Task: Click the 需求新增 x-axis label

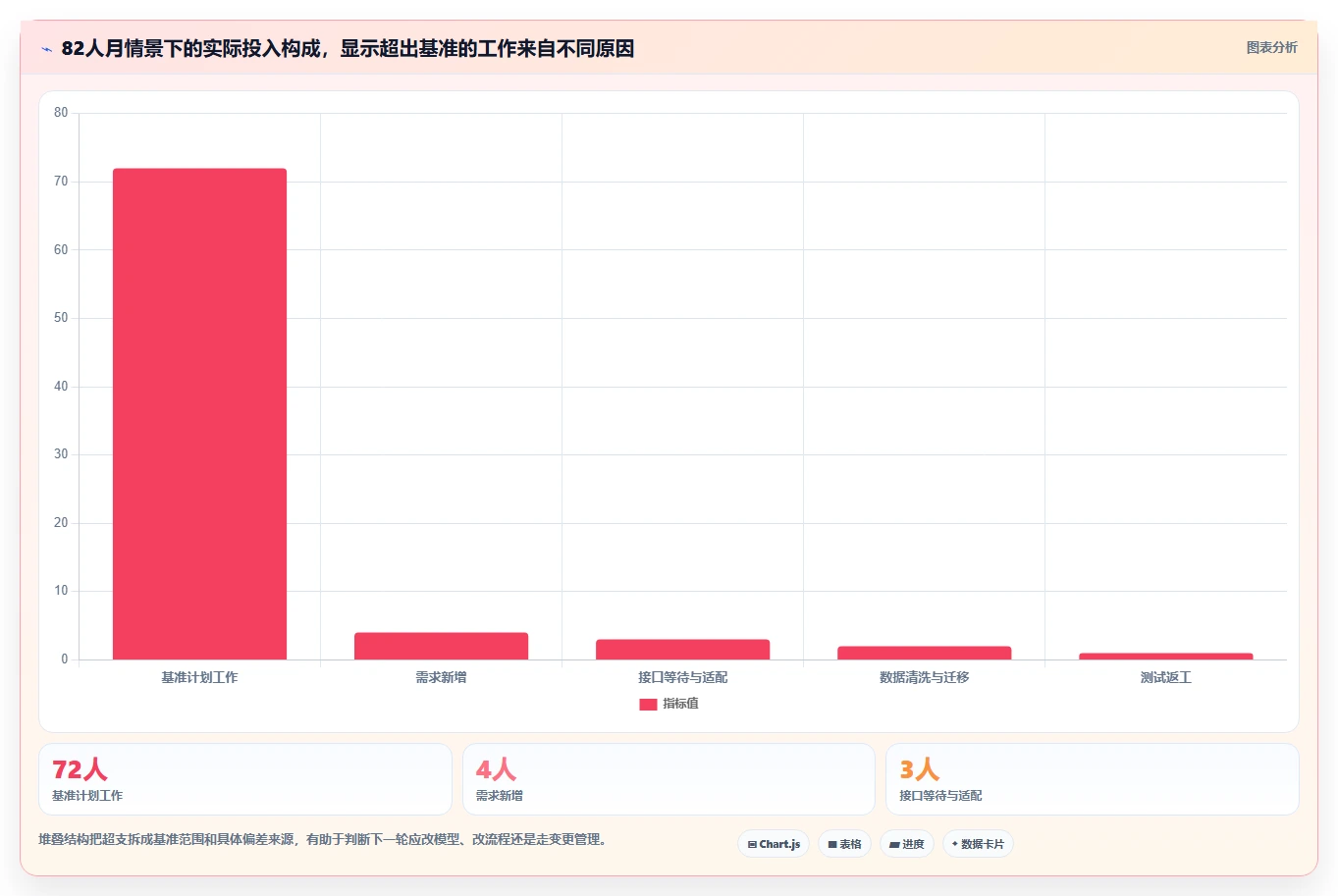Action: click(x=441, y=677)
